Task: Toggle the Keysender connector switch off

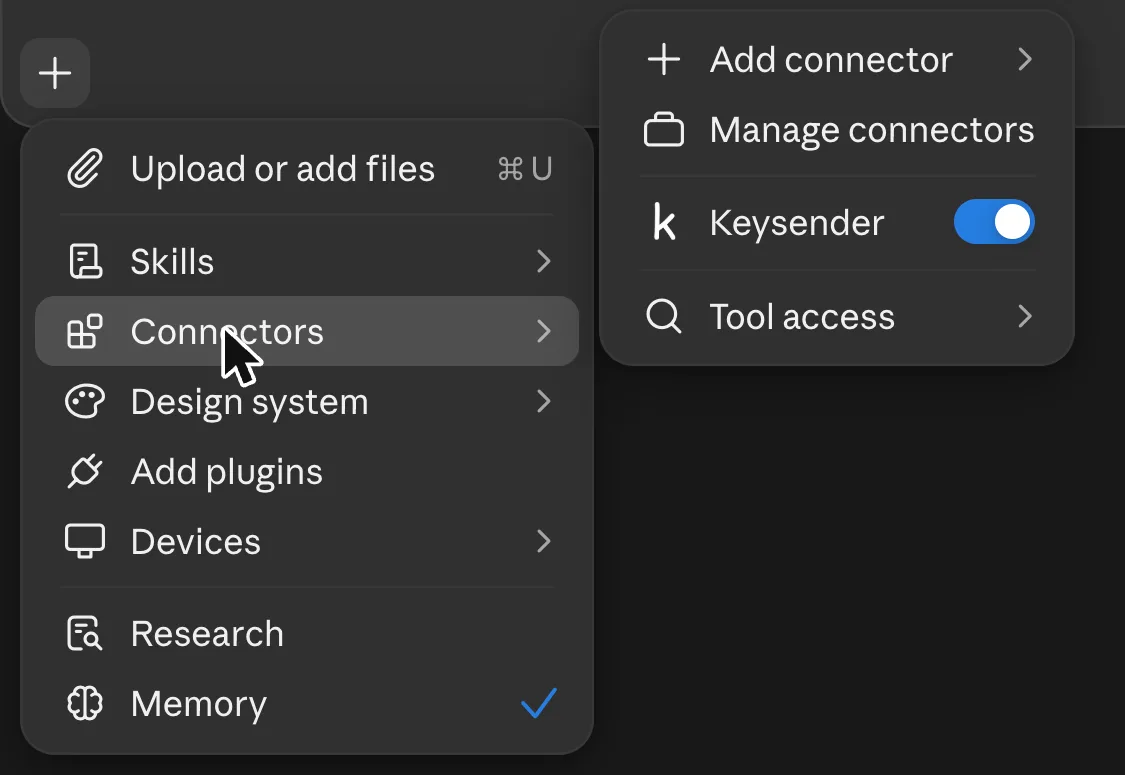Action: (994, 222)
